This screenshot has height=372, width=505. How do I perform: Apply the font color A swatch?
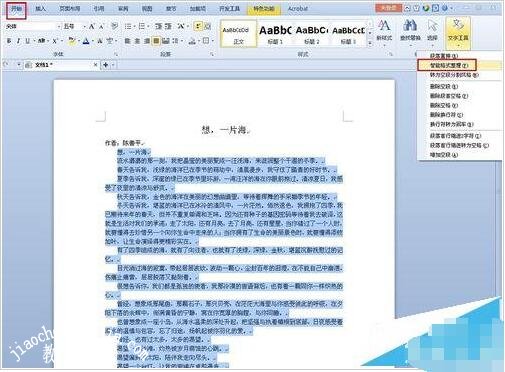coord(86,41)
